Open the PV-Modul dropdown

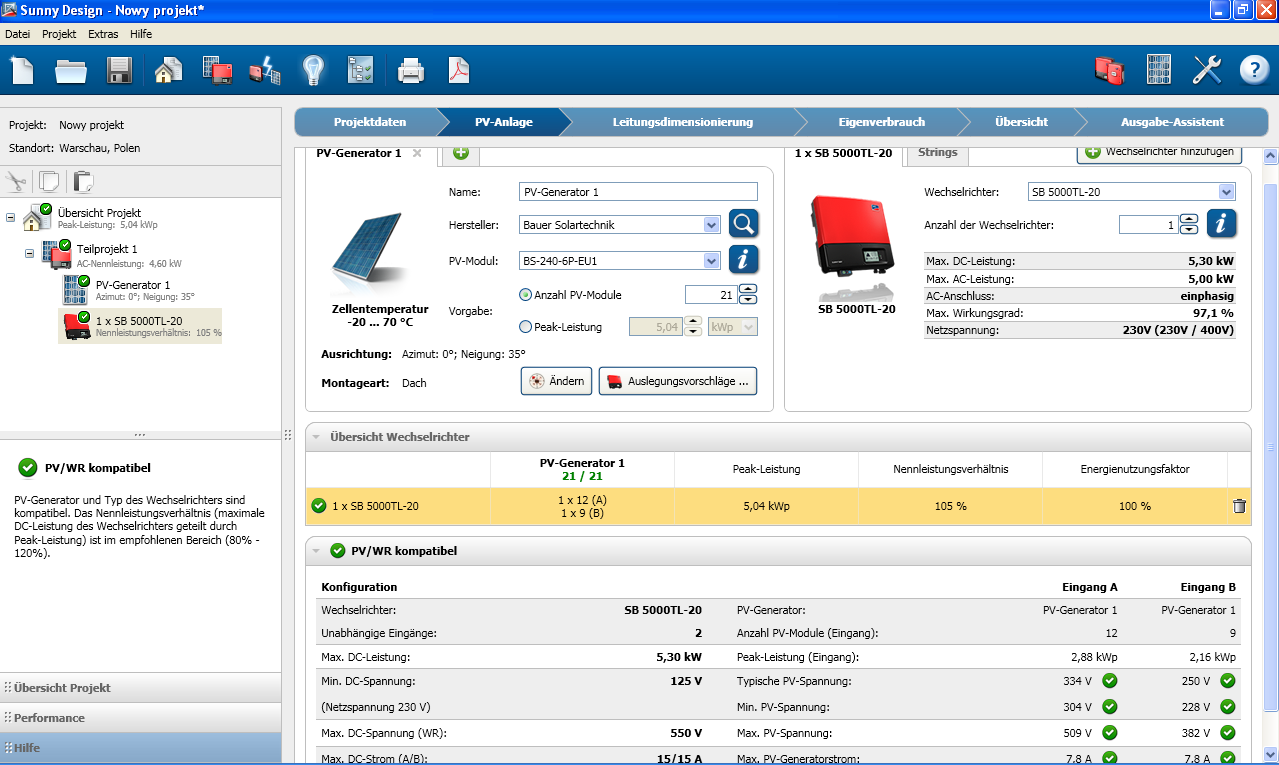tap(711, 261)
